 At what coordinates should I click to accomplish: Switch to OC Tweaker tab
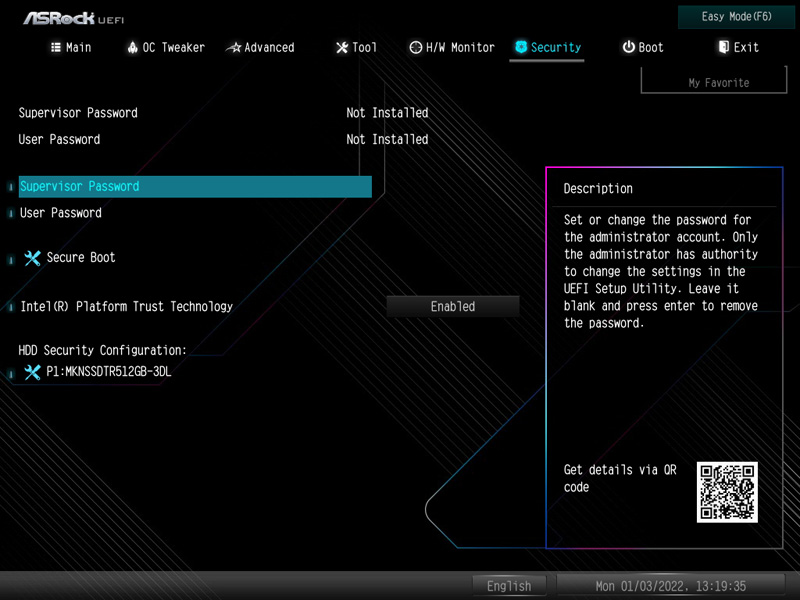166,47
